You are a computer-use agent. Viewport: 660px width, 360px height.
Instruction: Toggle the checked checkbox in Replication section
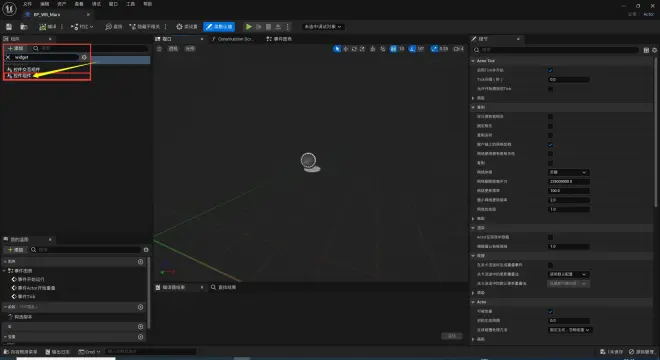[x=550, y=144]
